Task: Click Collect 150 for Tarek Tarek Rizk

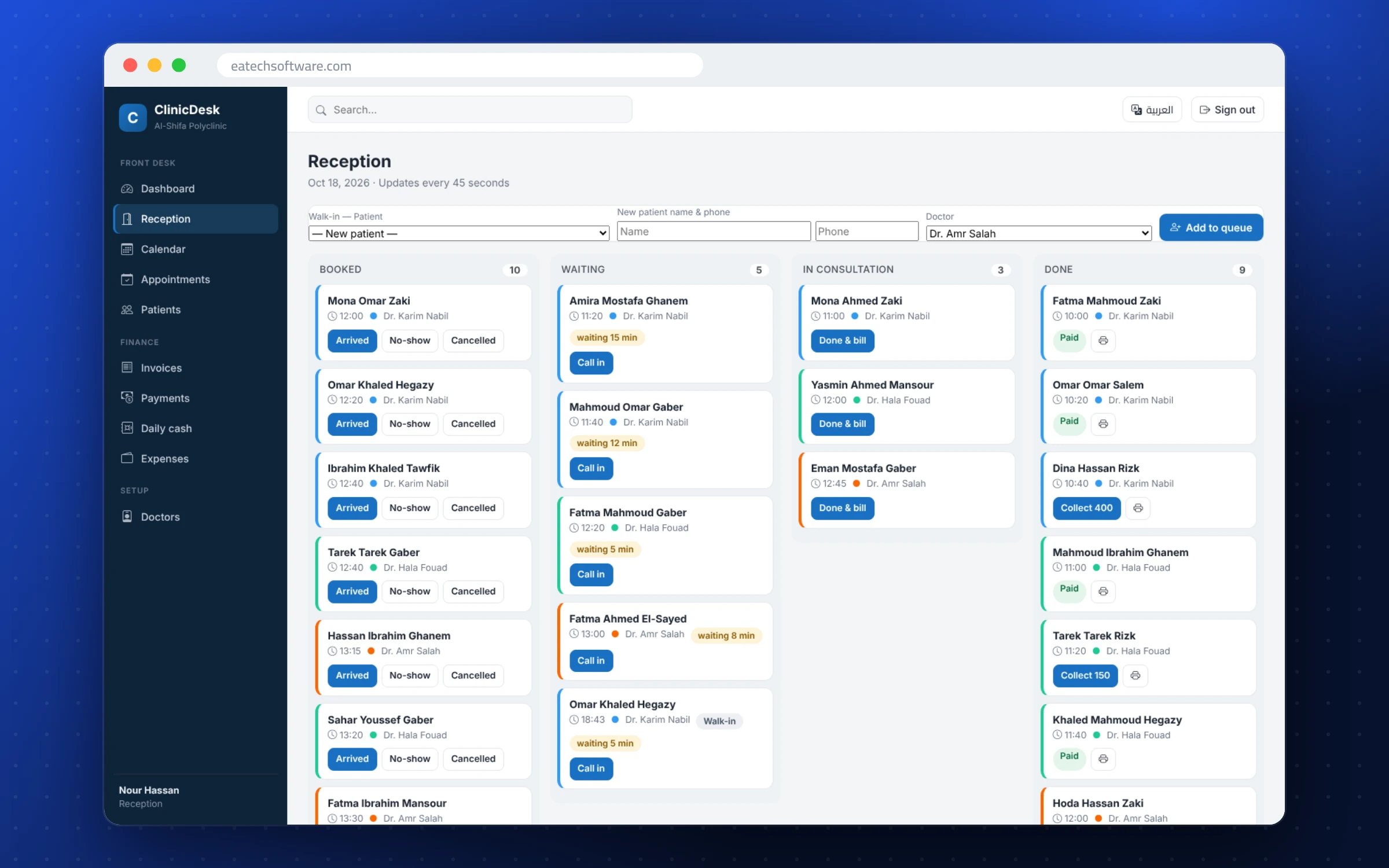Action: pos(1085,675)
